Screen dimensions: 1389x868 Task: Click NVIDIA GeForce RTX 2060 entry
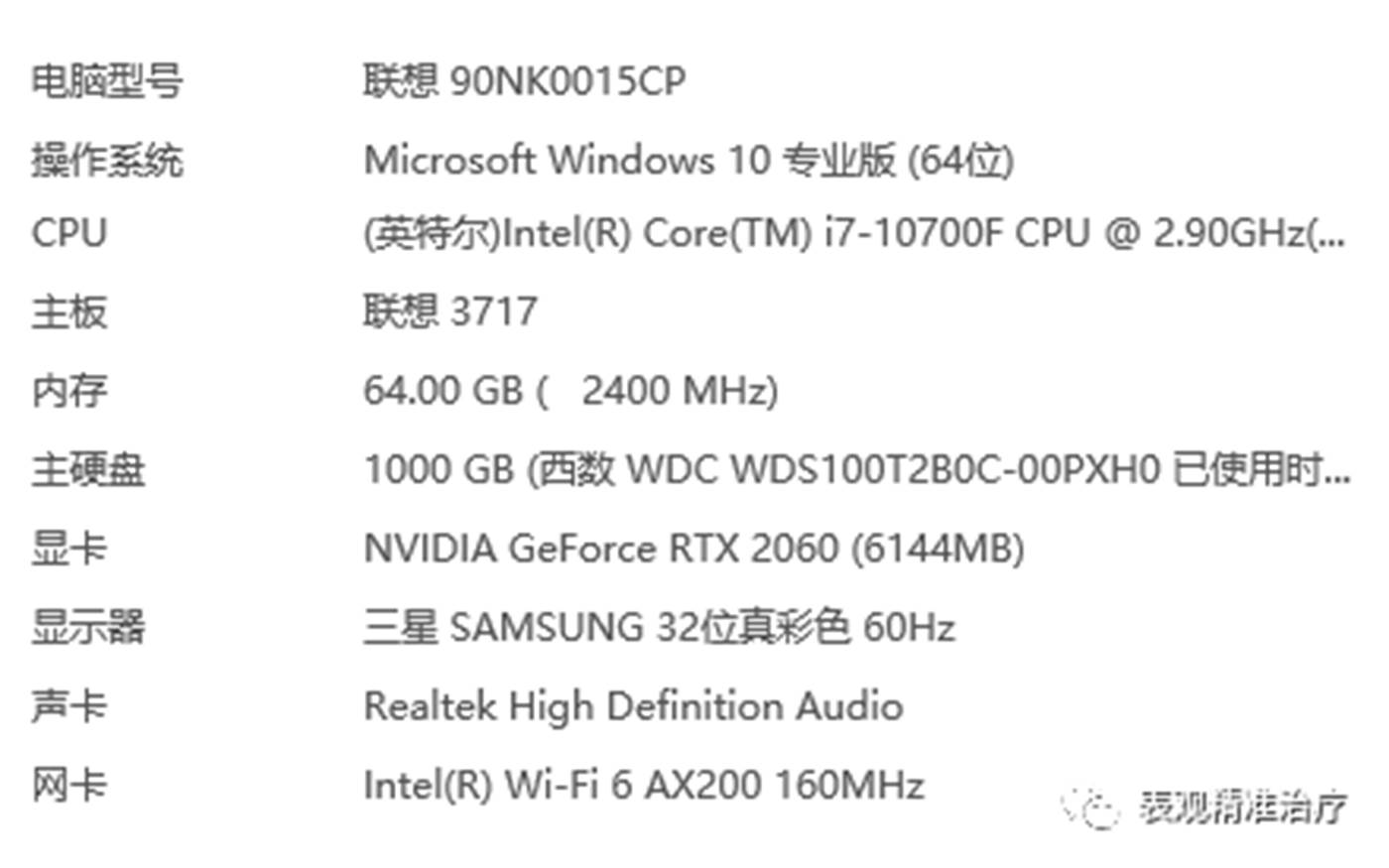(x=694, y=548)
